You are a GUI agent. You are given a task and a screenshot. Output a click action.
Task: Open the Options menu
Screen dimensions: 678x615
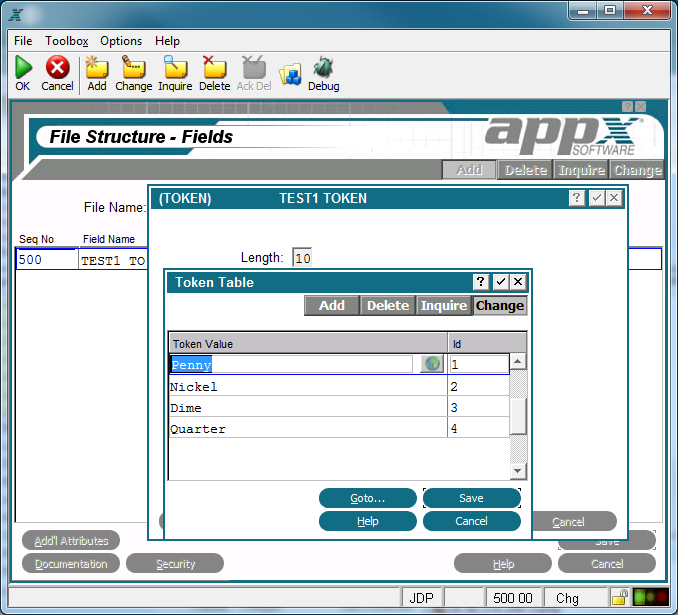pyautogui.click(x=121, y=41)
